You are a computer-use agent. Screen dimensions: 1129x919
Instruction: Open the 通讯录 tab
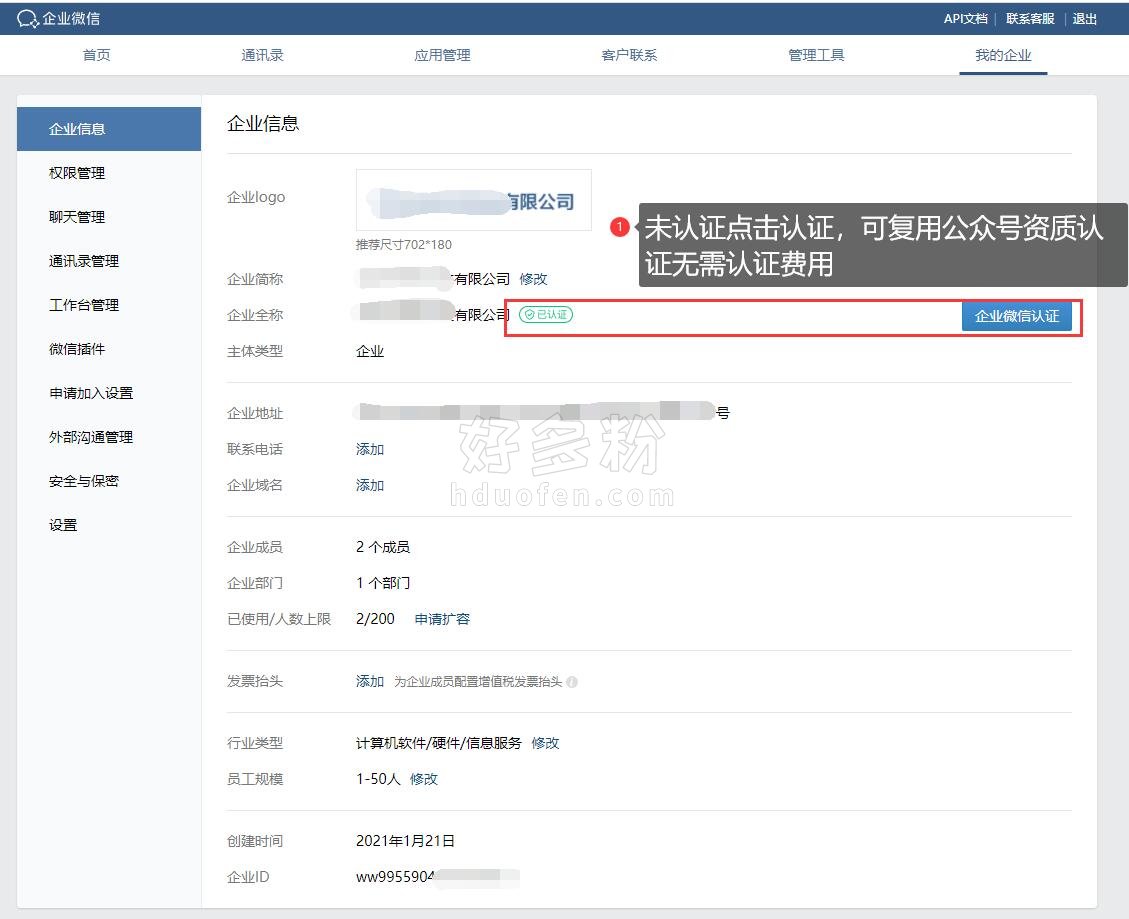(262, 55)
